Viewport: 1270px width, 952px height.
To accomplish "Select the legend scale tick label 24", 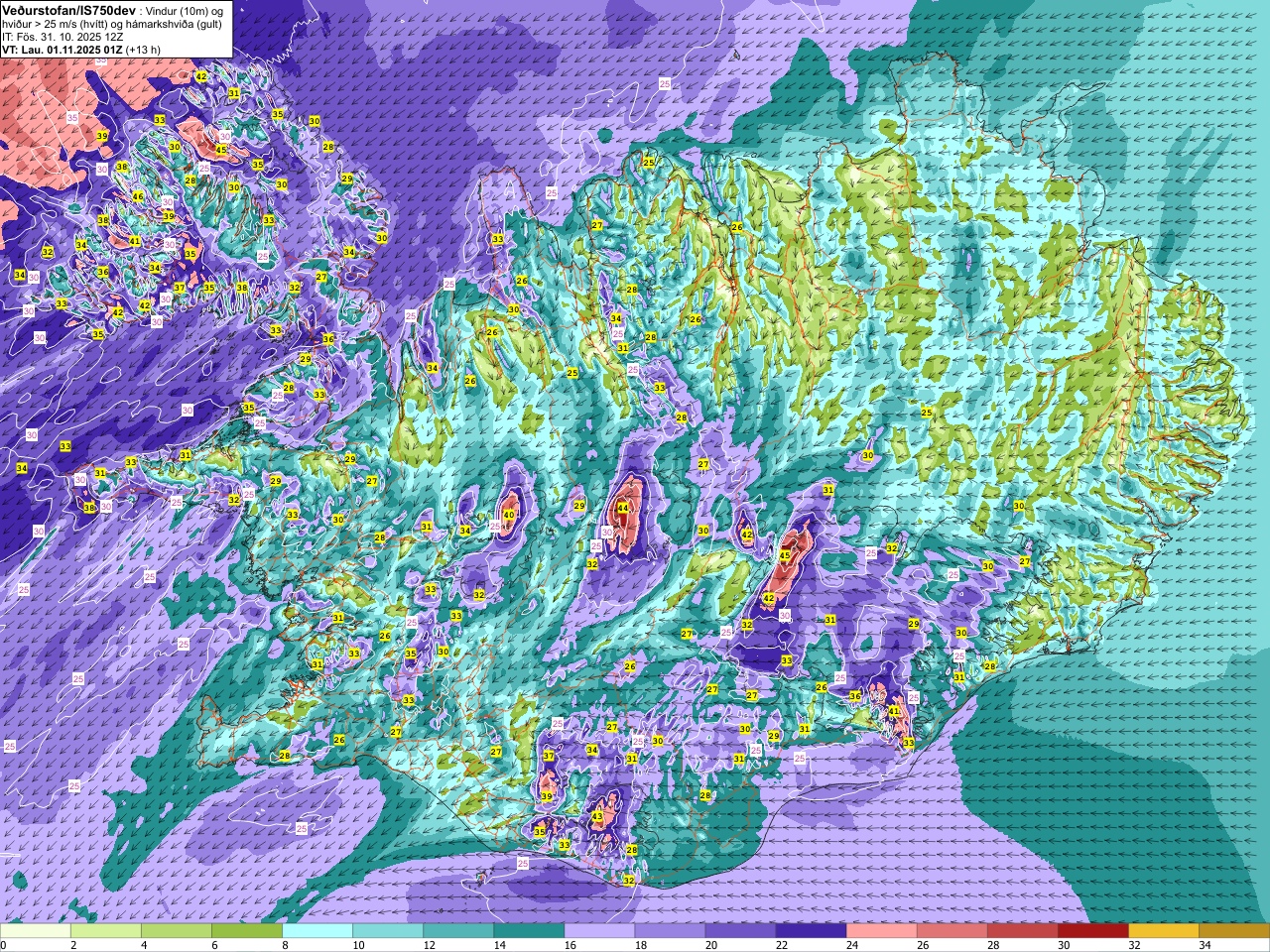I will tap(851, 945).
